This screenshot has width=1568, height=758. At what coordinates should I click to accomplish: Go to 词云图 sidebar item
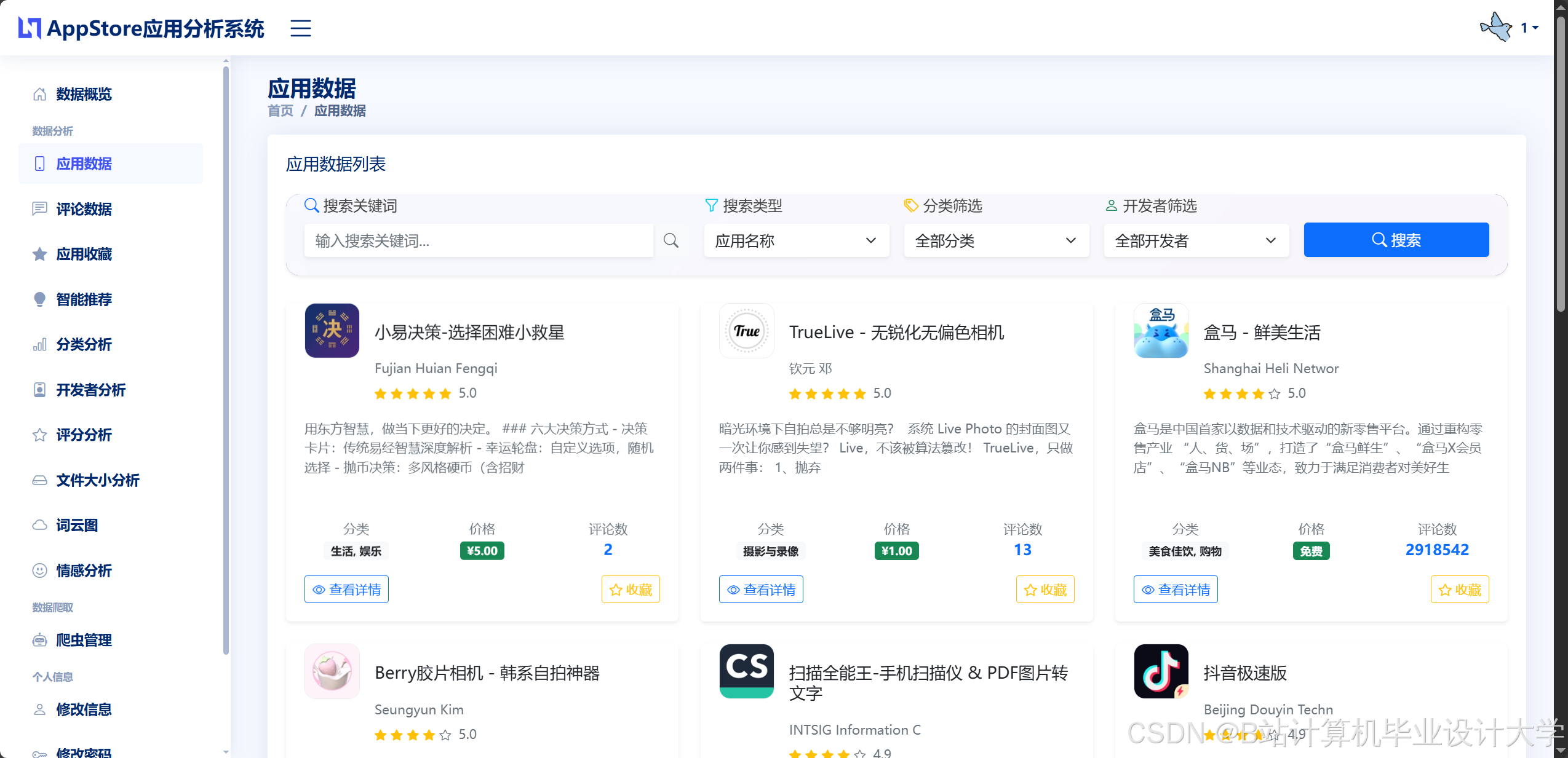click(77, 525)
